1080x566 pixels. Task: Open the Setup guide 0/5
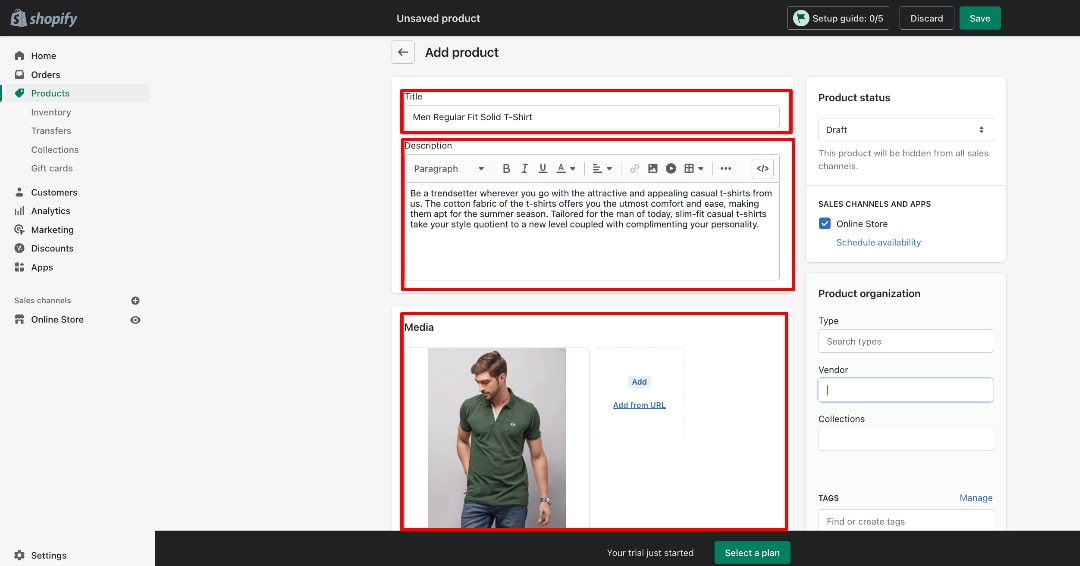coord(838,19)
